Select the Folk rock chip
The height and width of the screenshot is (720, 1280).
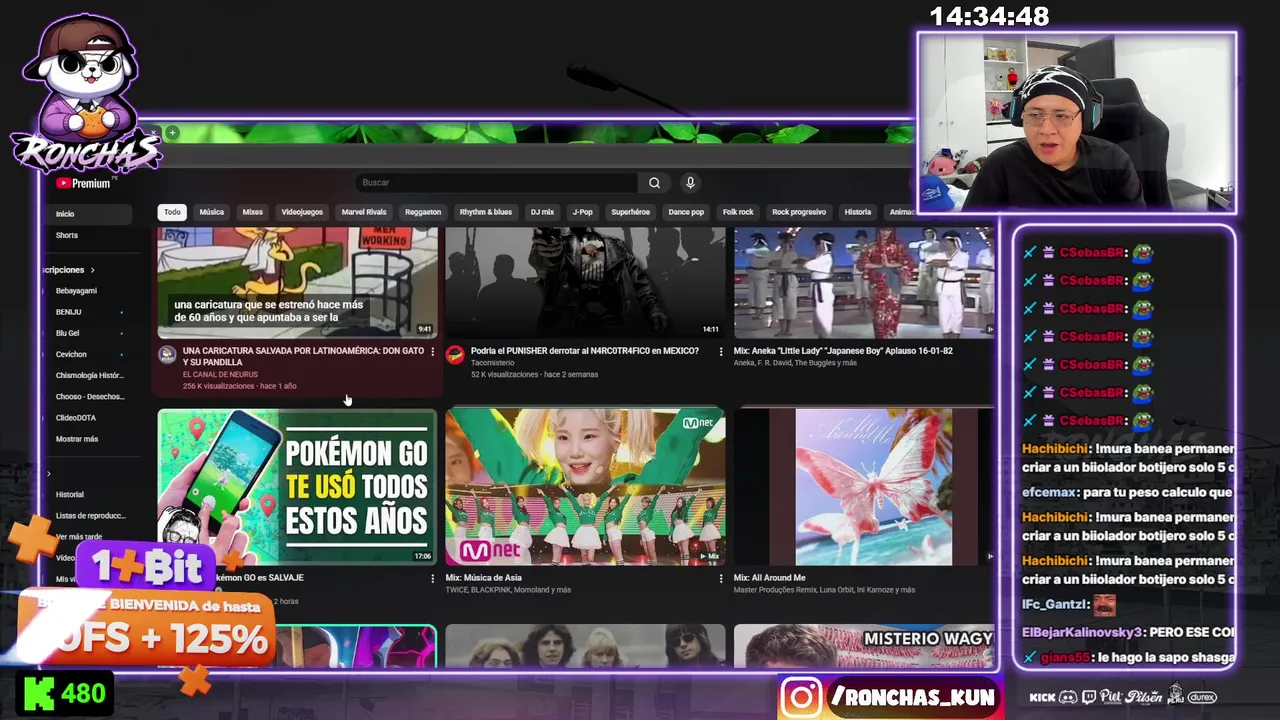point(738,212)
